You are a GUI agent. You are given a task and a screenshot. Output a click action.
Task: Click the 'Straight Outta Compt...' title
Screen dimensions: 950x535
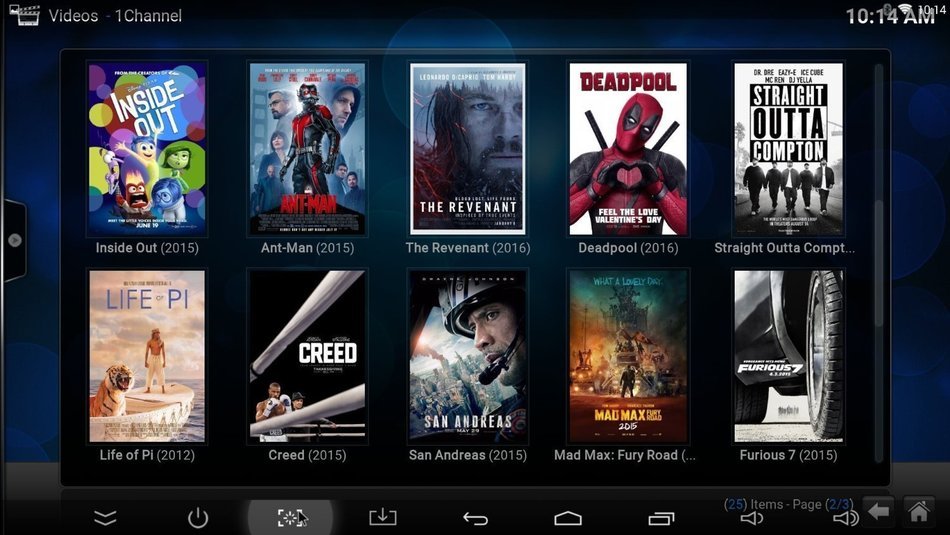coord(785,248)
